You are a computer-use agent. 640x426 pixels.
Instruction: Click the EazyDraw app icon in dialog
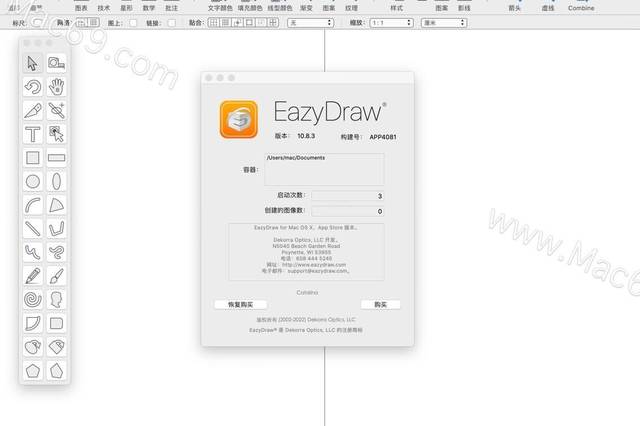point(239,120)
